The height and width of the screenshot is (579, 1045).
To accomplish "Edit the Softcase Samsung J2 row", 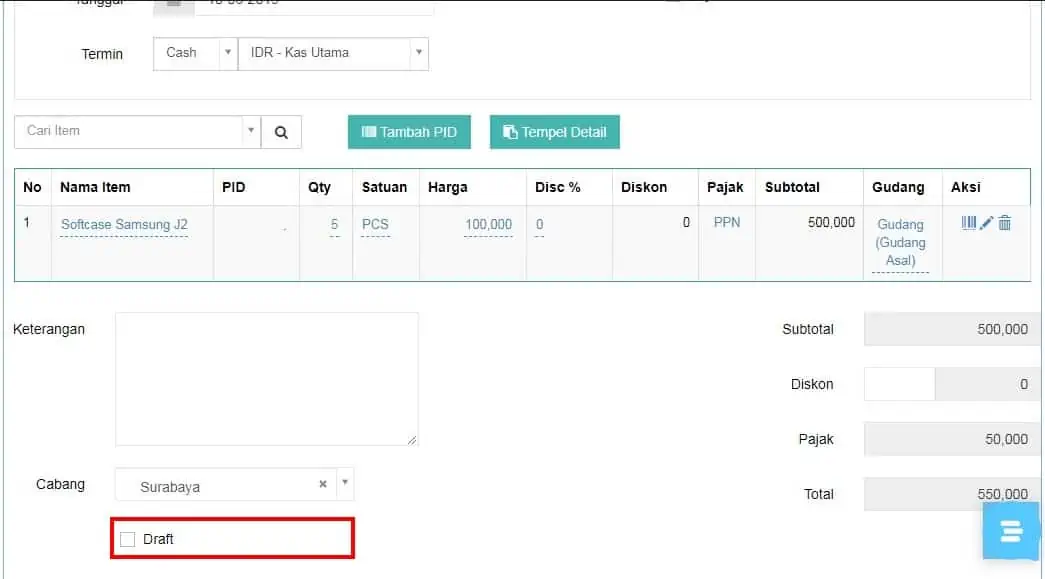I will (987, 223).
